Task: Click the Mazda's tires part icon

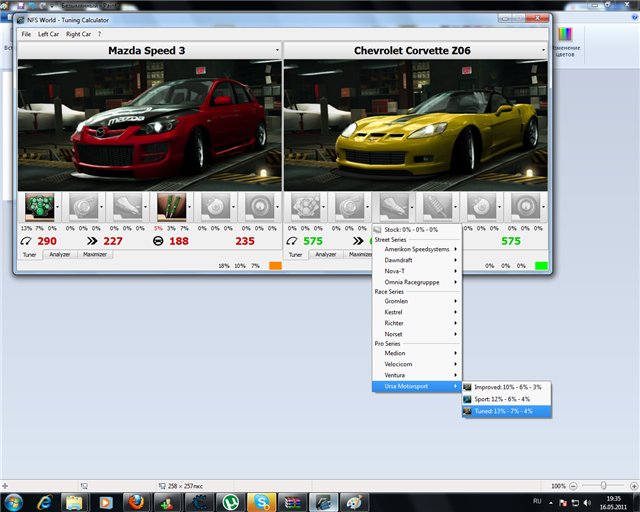Action: (x=260, y=207)
